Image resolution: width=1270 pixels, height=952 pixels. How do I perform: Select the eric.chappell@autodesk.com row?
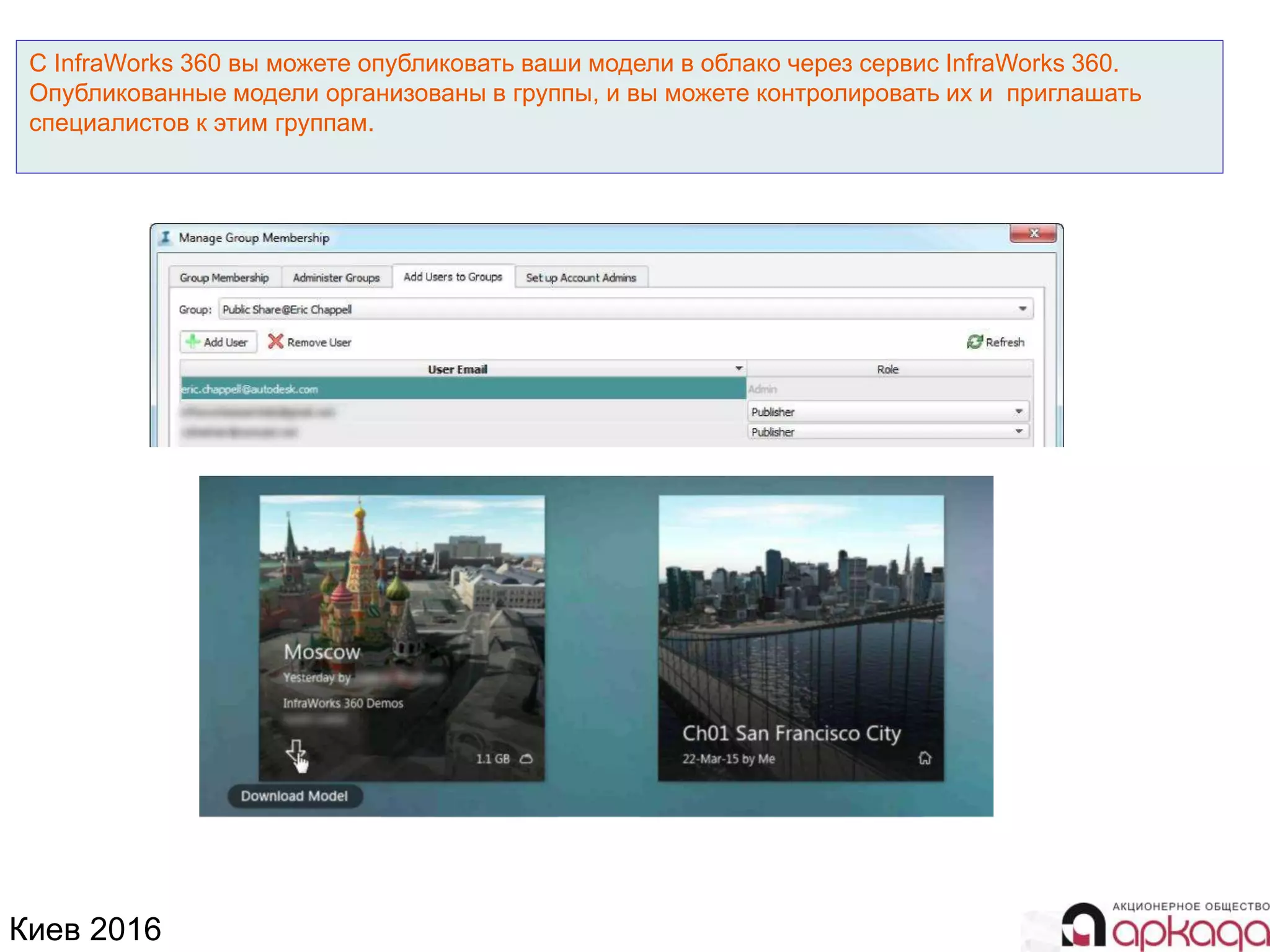pyautogui.click(x=463, y=389)
